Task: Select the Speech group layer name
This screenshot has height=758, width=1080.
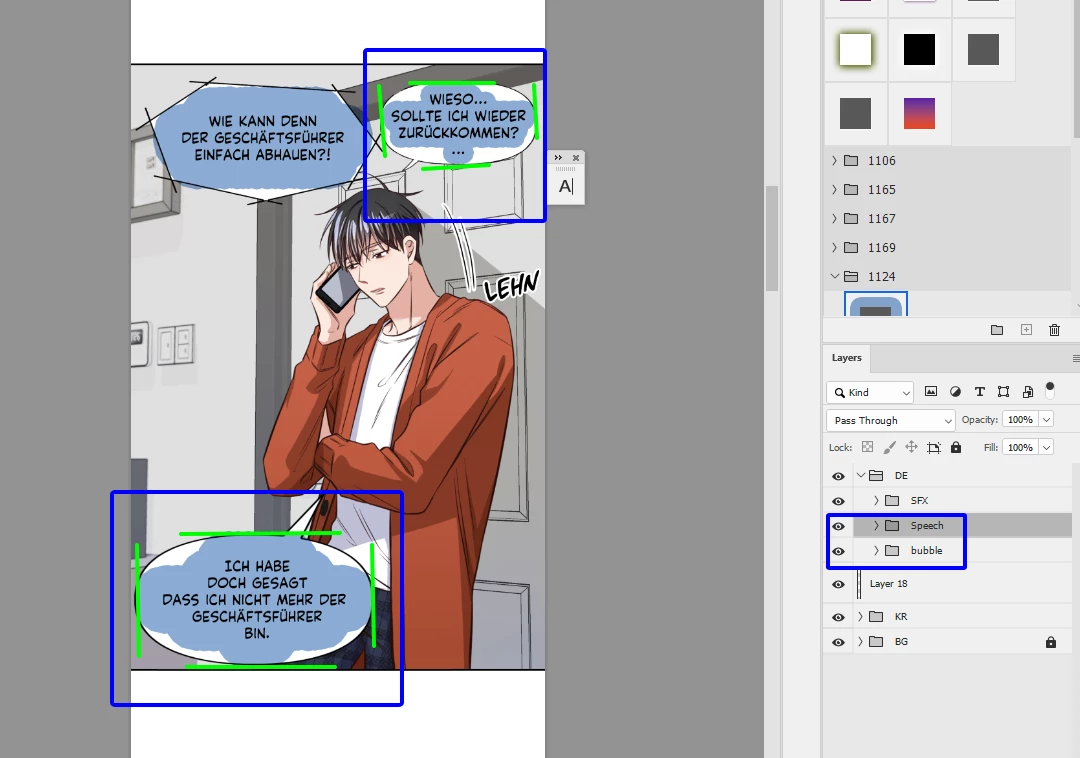Action: 927,525
